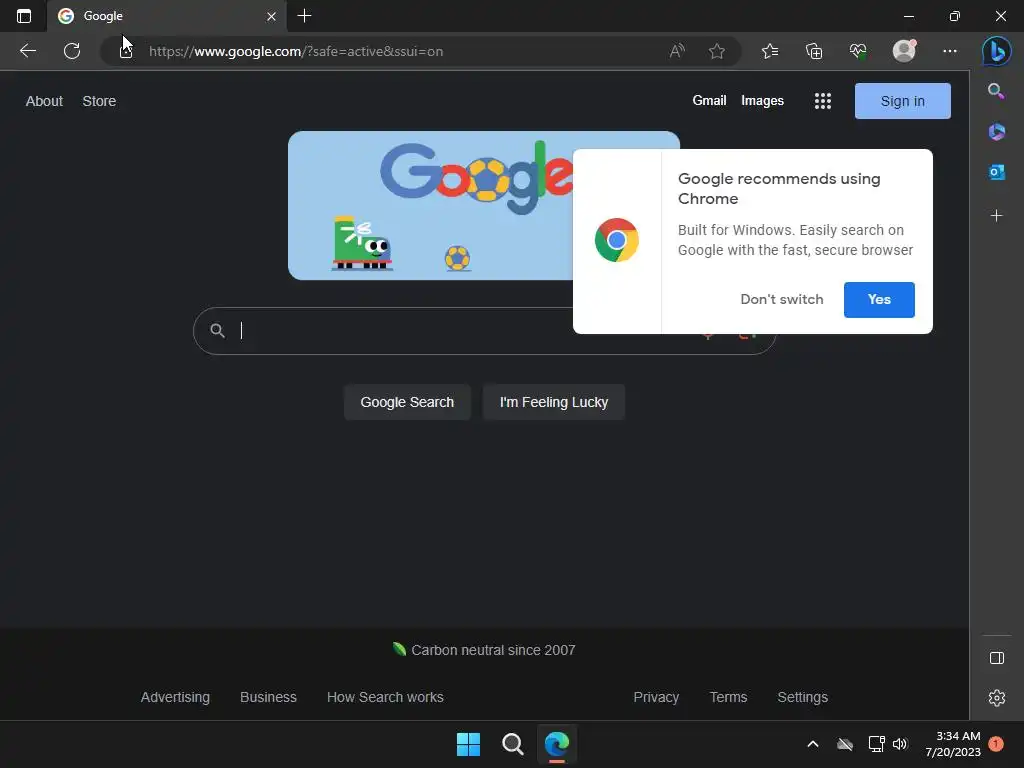Click I'm Feeling Lucky button
The height and width of the screenshot is (768, 1024).
click(554, 402)
